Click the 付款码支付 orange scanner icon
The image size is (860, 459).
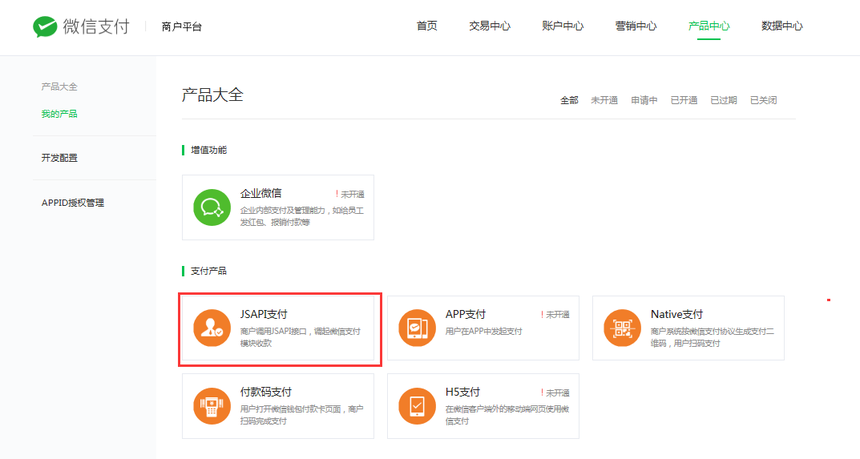pyautogui.click(x=212, y=406)
